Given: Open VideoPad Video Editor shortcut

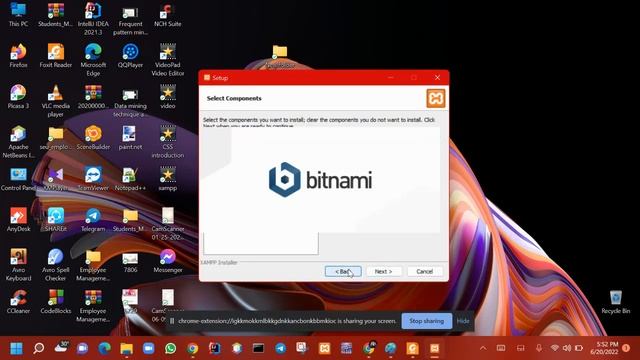Looking at the screenshot, I should click(167, 60).
